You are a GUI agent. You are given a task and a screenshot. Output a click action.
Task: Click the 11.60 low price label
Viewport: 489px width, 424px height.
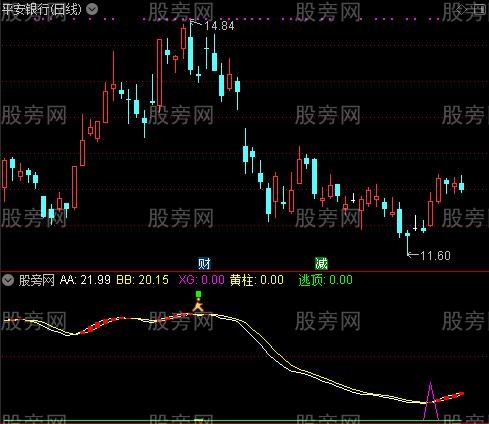pos(435,256)
